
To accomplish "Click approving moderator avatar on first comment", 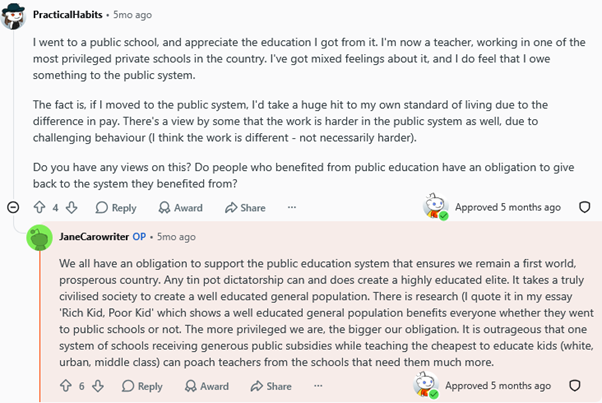I will coord(435,206).
